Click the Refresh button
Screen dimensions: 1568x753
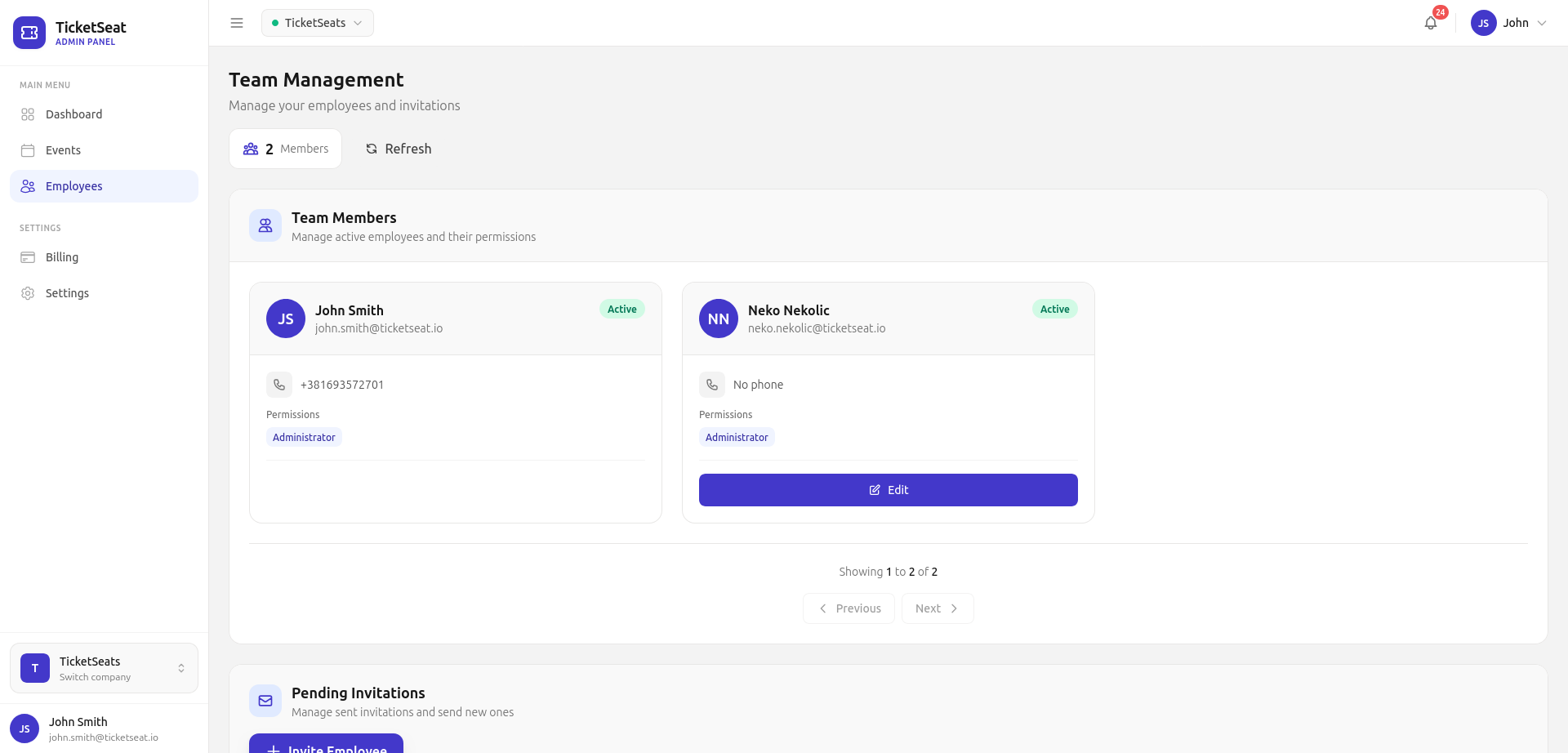tap(399, 149)
